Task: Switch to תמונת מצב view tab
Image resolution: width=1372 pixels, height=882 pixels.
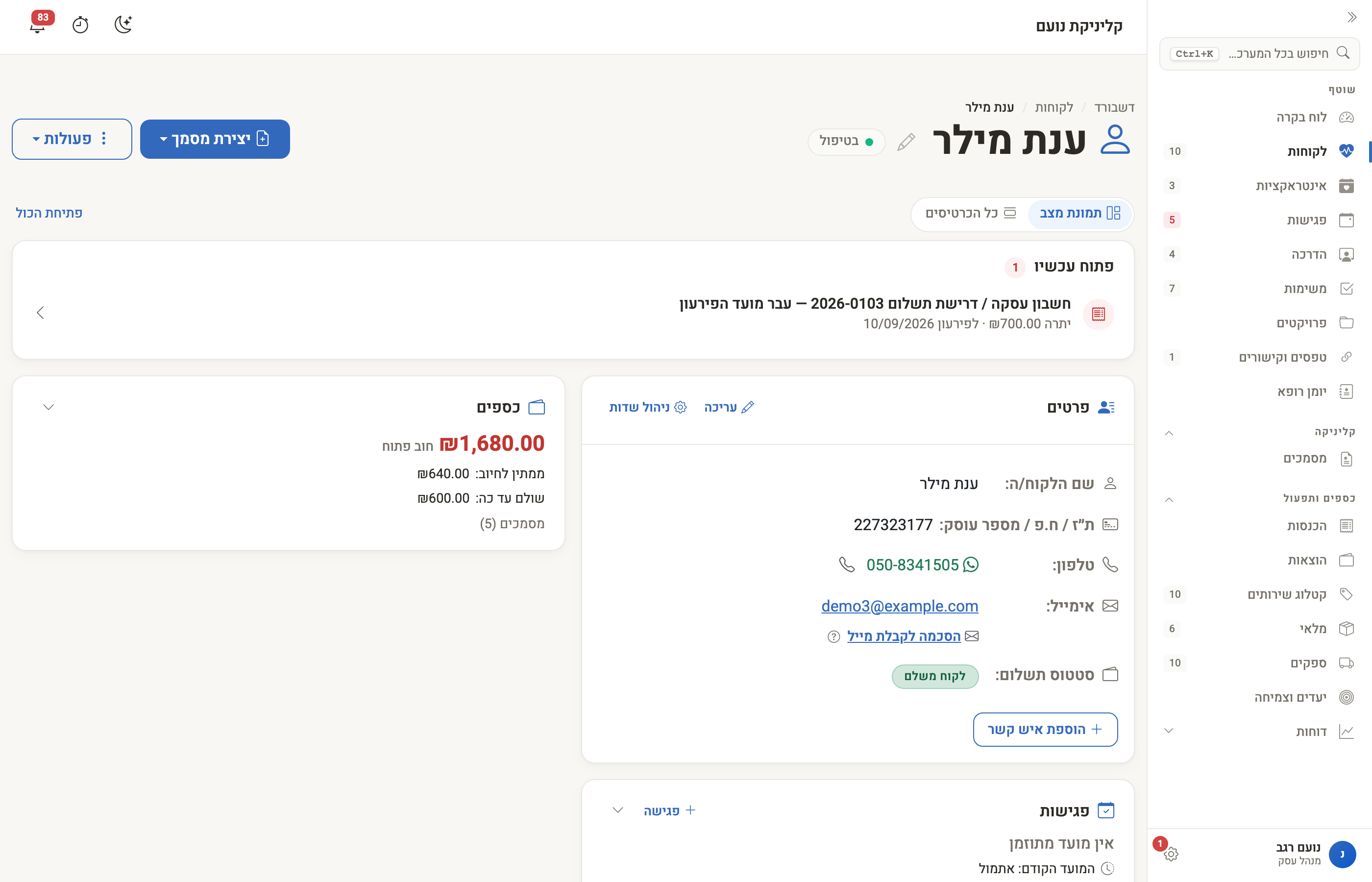Action: click(1080, 214)
